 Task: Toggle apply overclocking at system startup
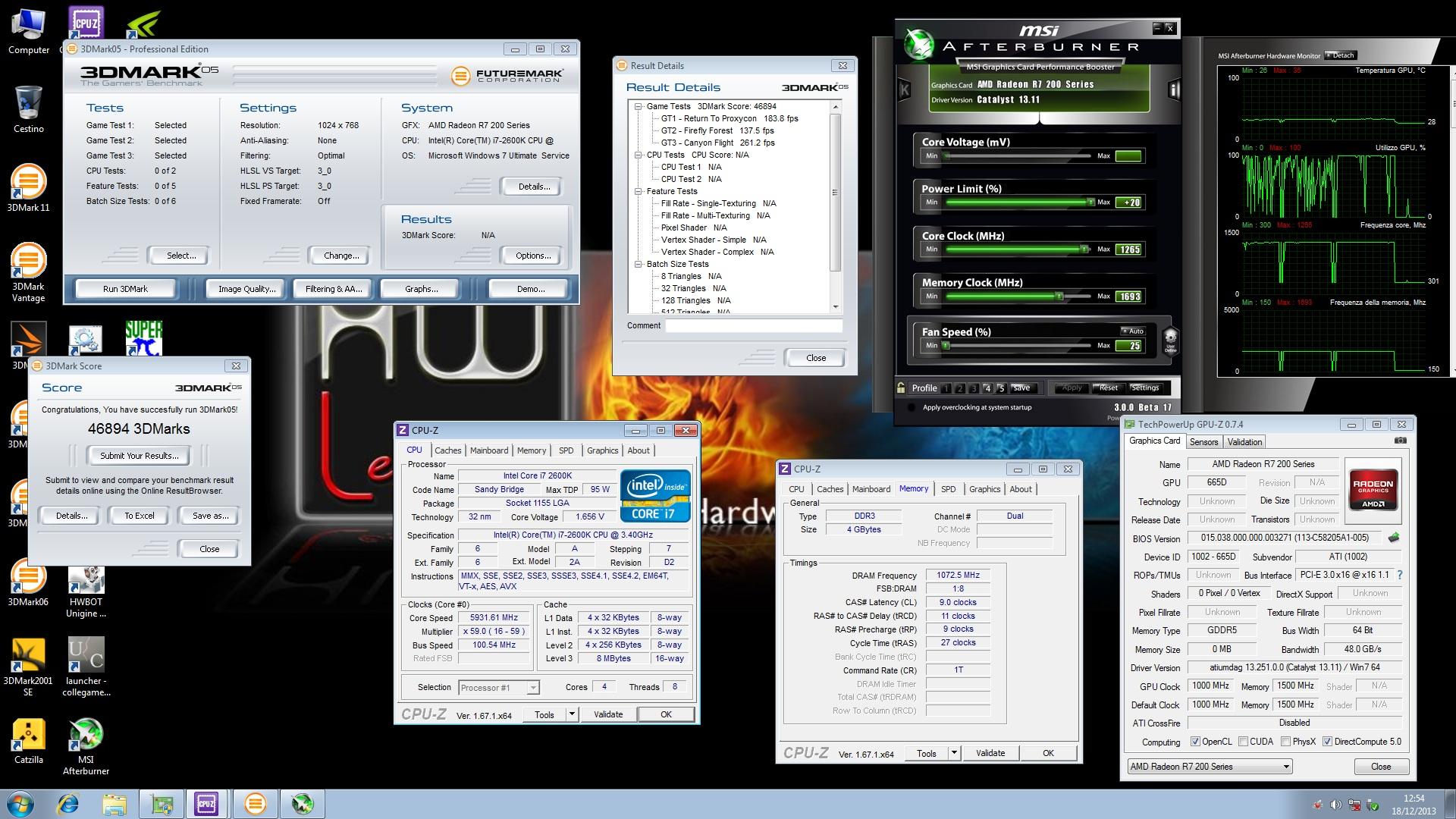click(911, 407)
